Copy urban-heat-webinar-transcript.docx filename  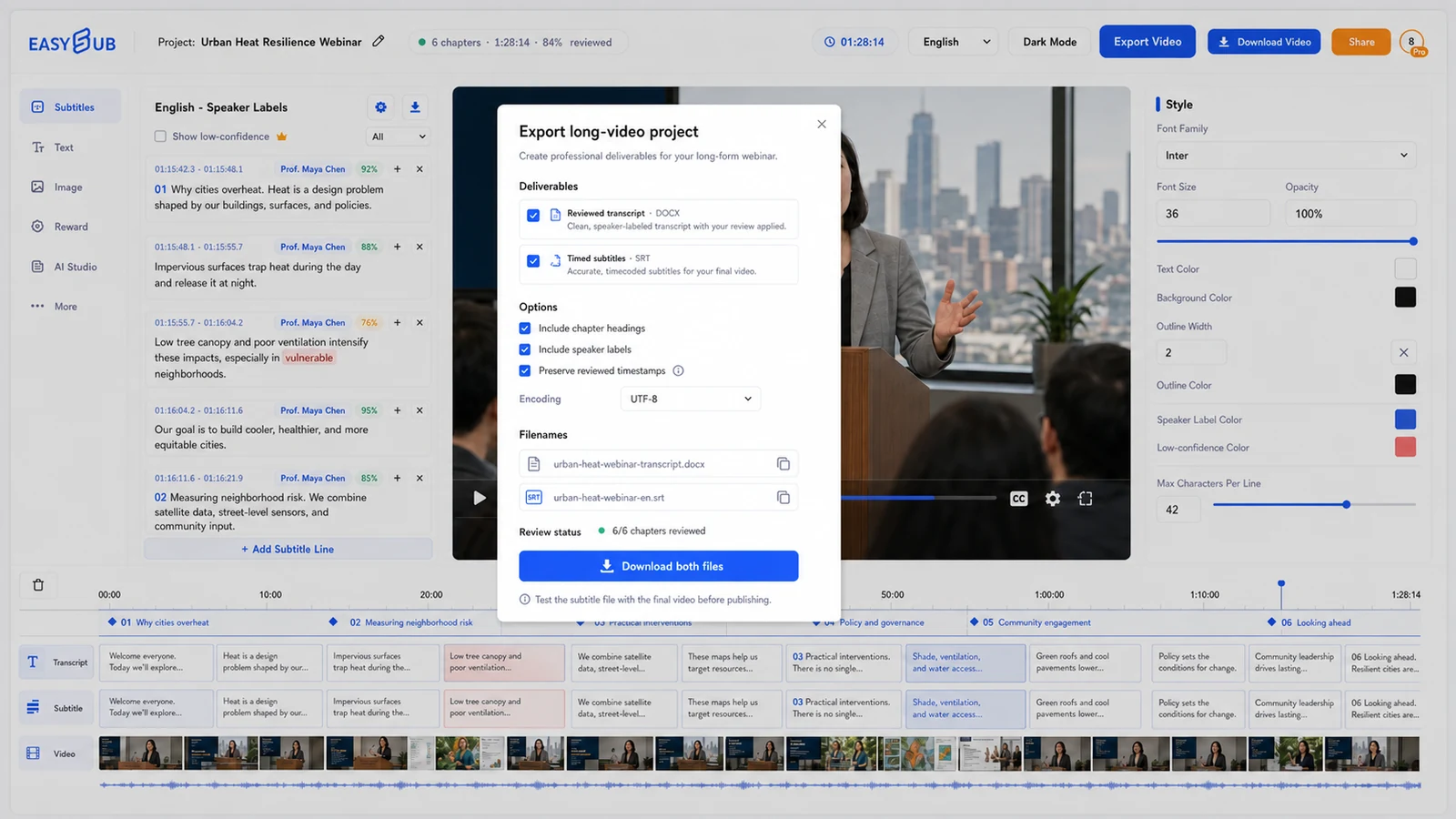pos(784,464)
